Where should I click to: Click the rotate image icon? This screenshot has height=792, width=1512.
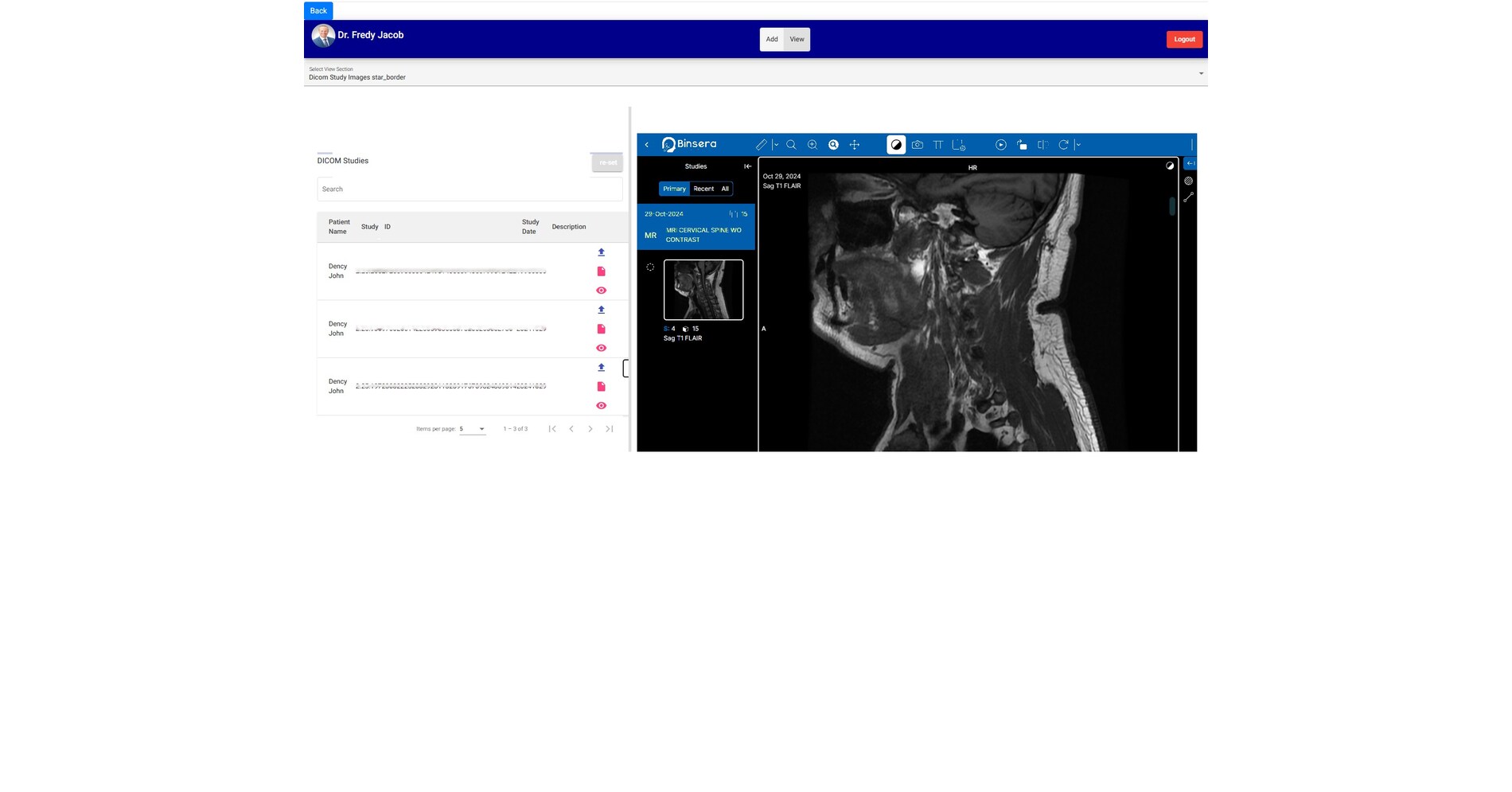click(x=1062, y=145)
